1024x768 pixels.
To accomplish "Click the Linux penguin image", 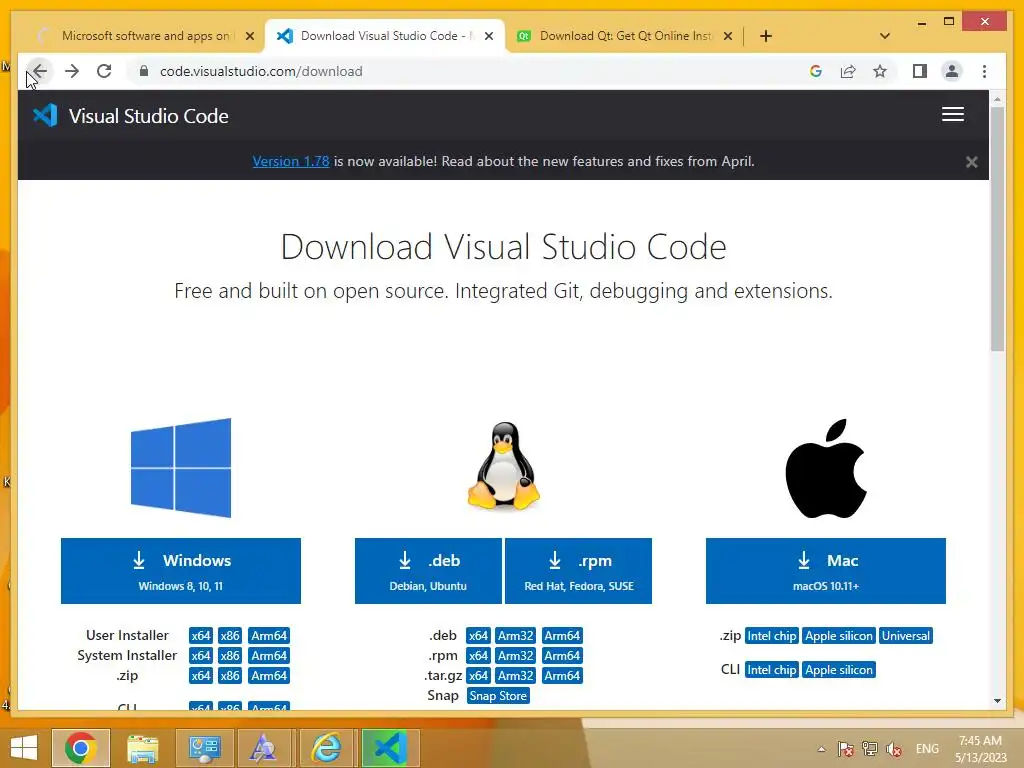I will click(x=504, y=466).
